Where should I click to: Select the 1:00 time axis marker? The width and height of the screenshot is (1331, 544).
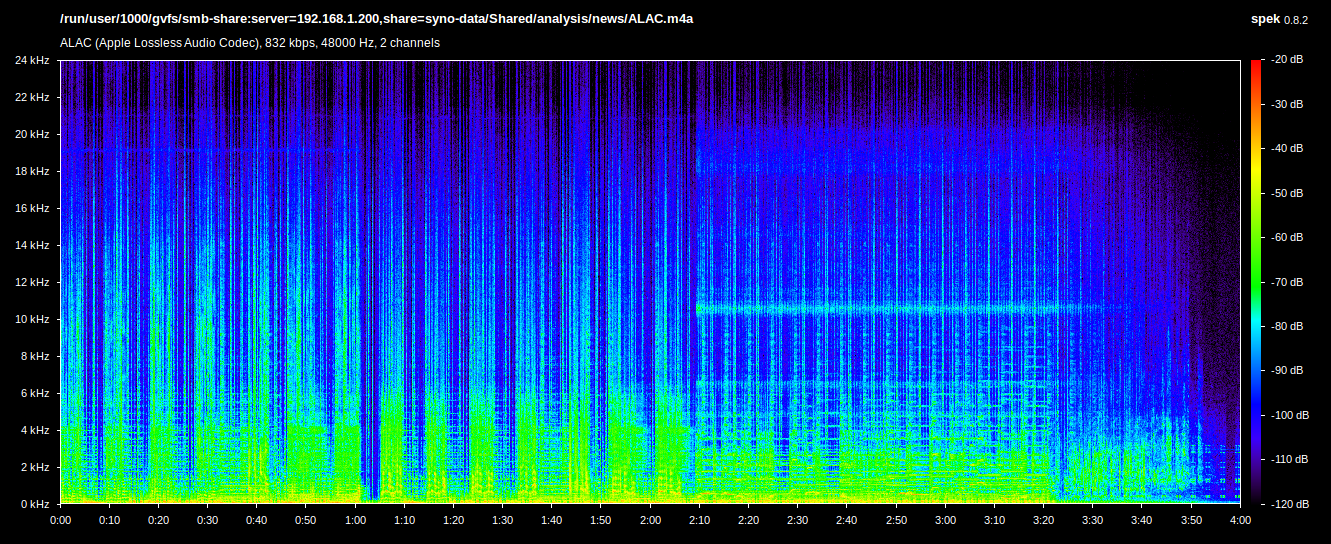(355, 520)
